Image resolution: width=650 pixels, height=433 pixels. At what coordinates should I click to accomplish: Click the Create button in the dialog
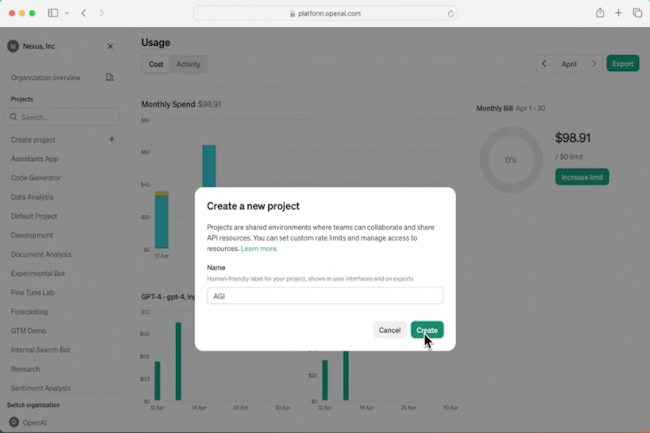(x=426, y=330)
